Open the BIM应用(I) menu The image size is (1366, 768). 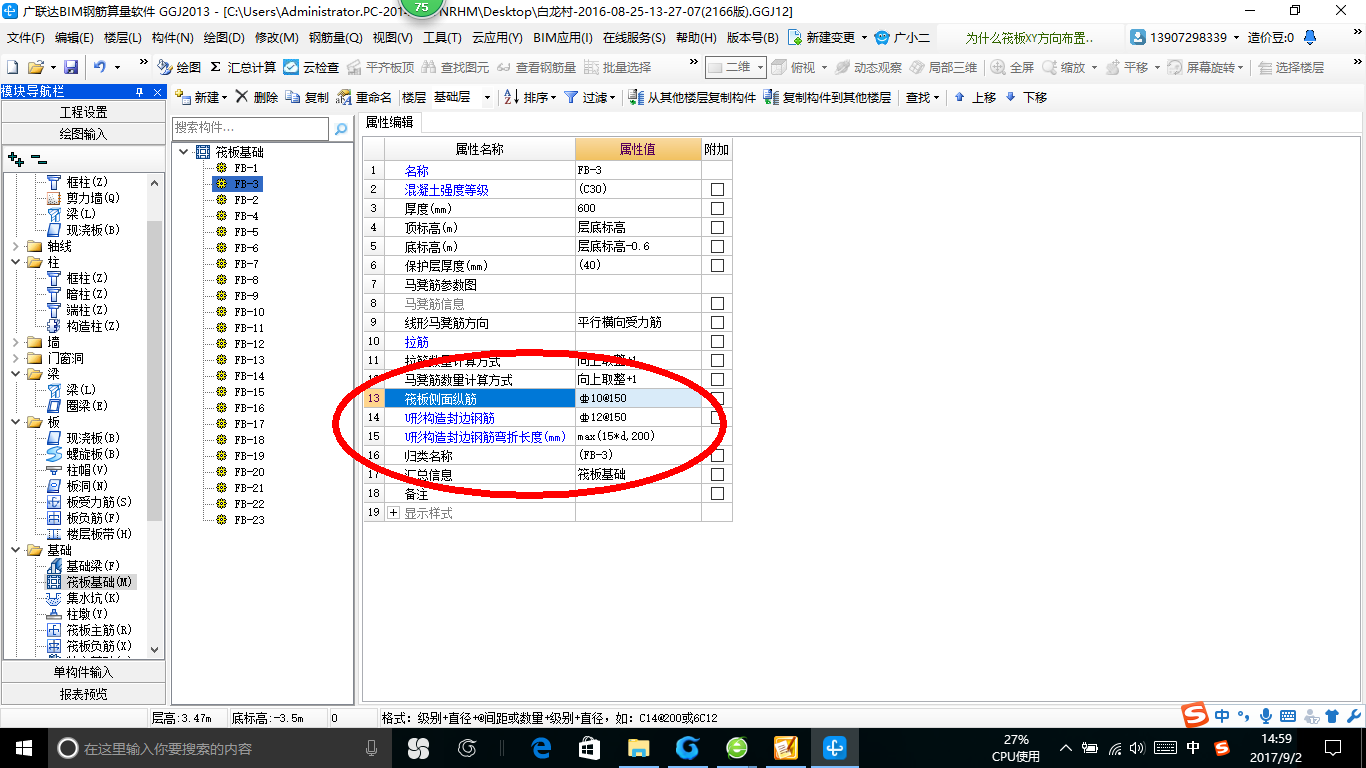[x=562, y=38]
